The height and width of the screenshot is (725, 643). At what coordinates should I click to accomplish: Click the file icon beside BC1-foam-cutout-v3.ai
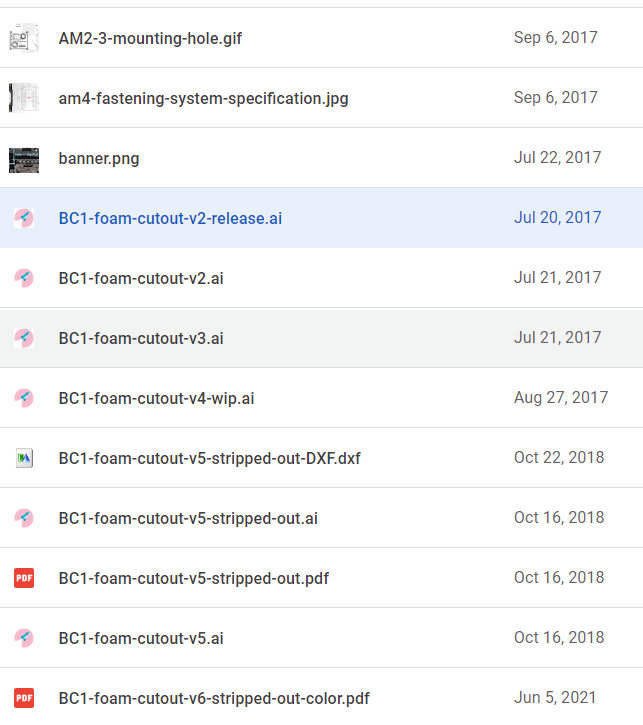(x=23, y=338)
